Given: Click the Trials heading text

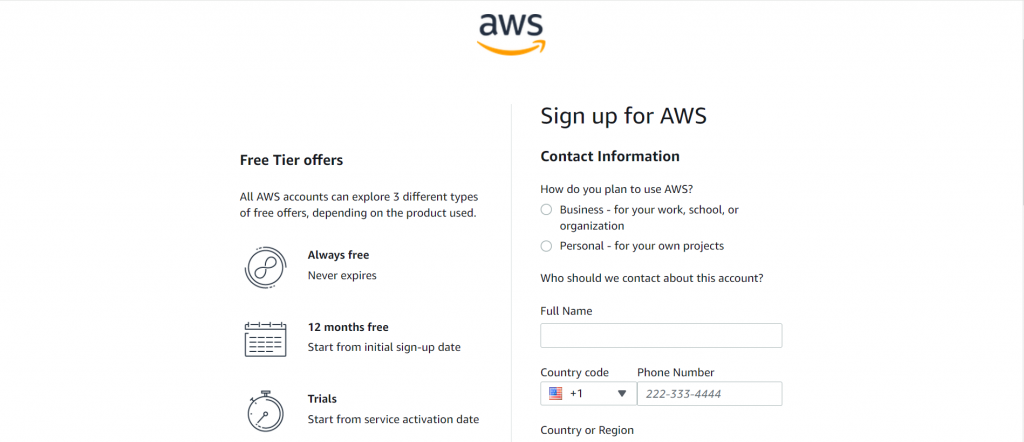Looking at the screenshot, I should click(322, 399).
